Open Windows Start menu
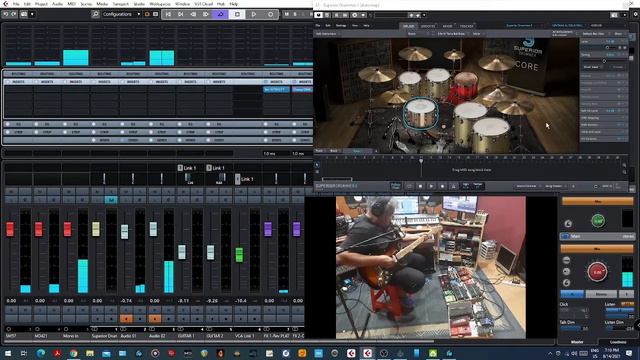 pyautogui.click(x=8, y=353)
